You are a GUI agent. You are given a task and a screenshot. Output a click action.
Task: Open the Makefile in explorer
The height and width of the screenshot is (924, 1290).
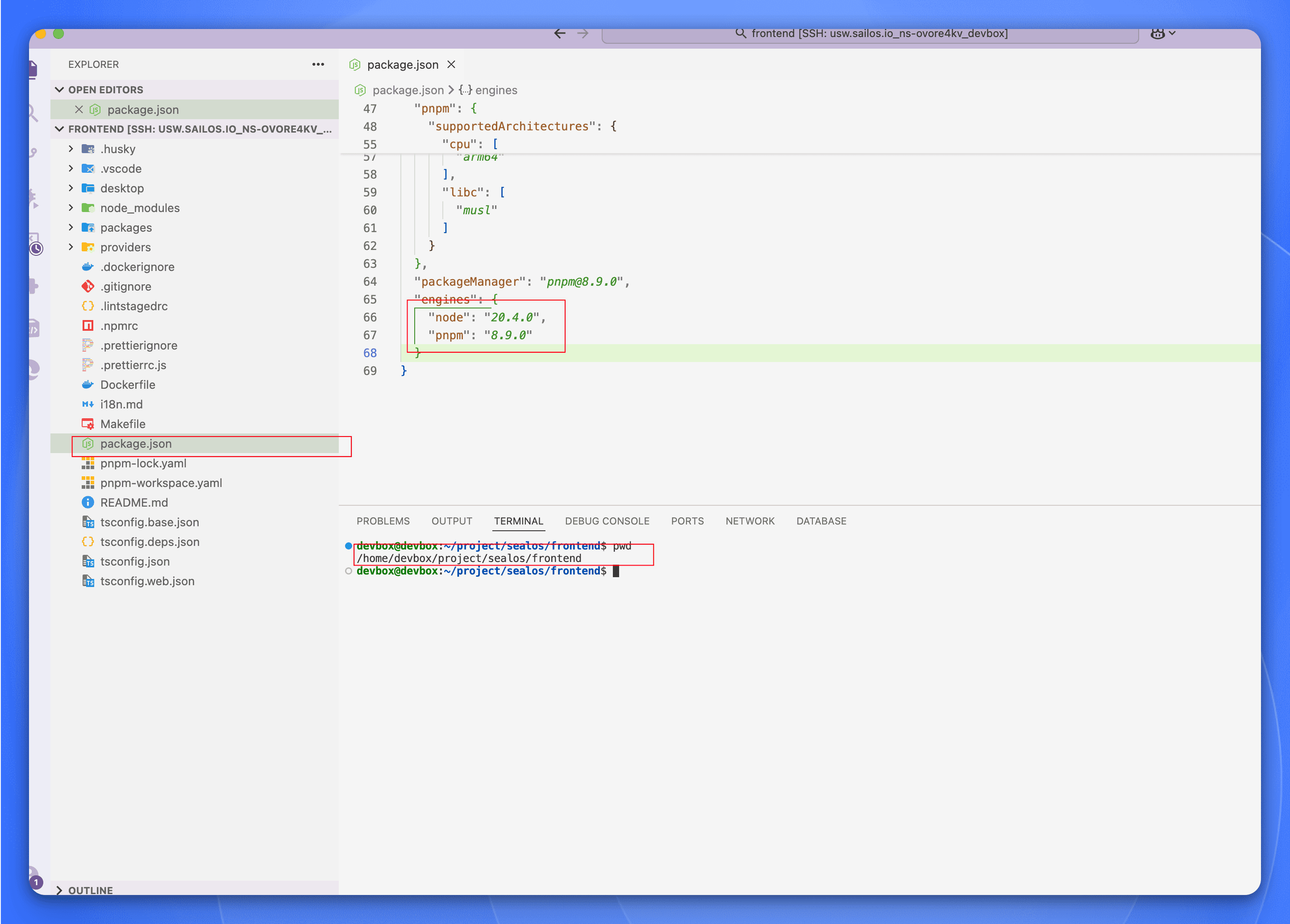click(x=122, y=424)
